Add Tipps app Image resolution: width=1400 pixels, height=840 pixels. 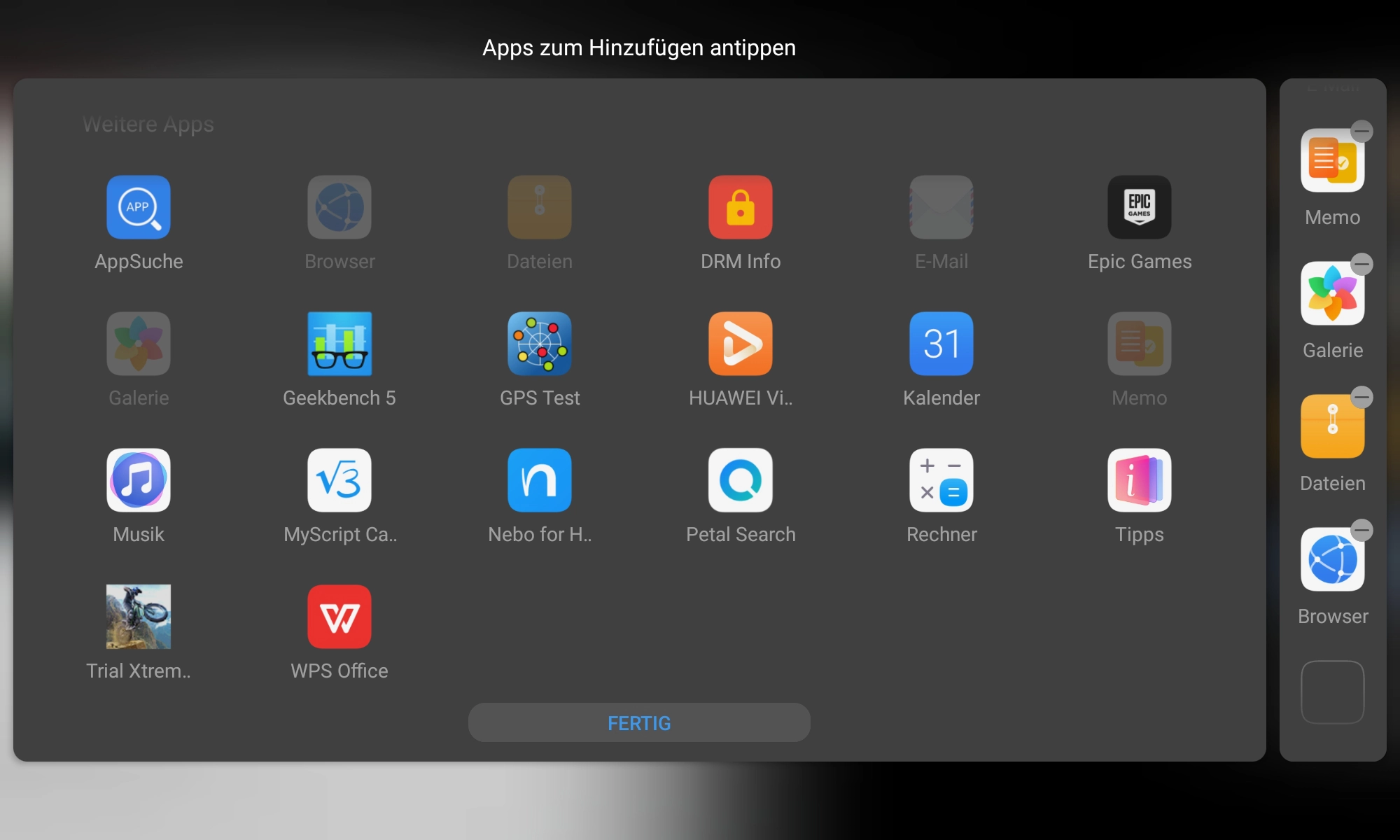coord(1140,480)
